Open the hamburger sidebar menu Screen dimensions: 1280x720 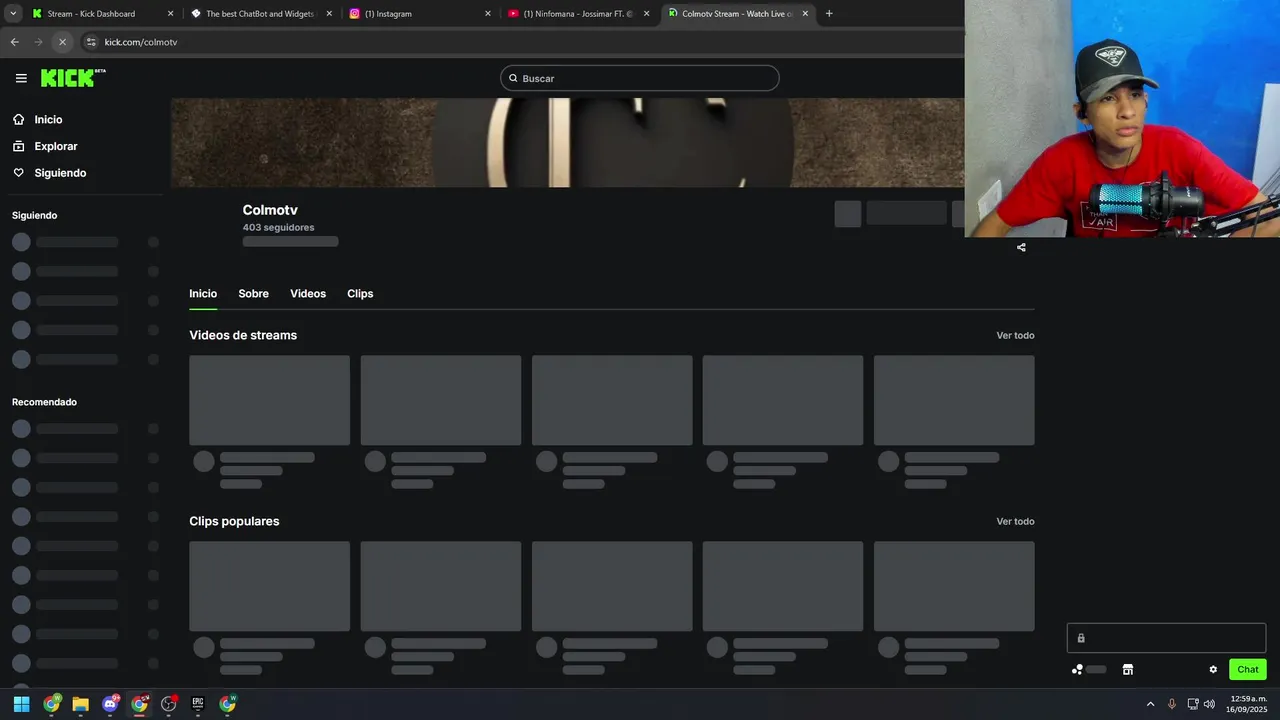pyautogui.click(x=21, y=78)
